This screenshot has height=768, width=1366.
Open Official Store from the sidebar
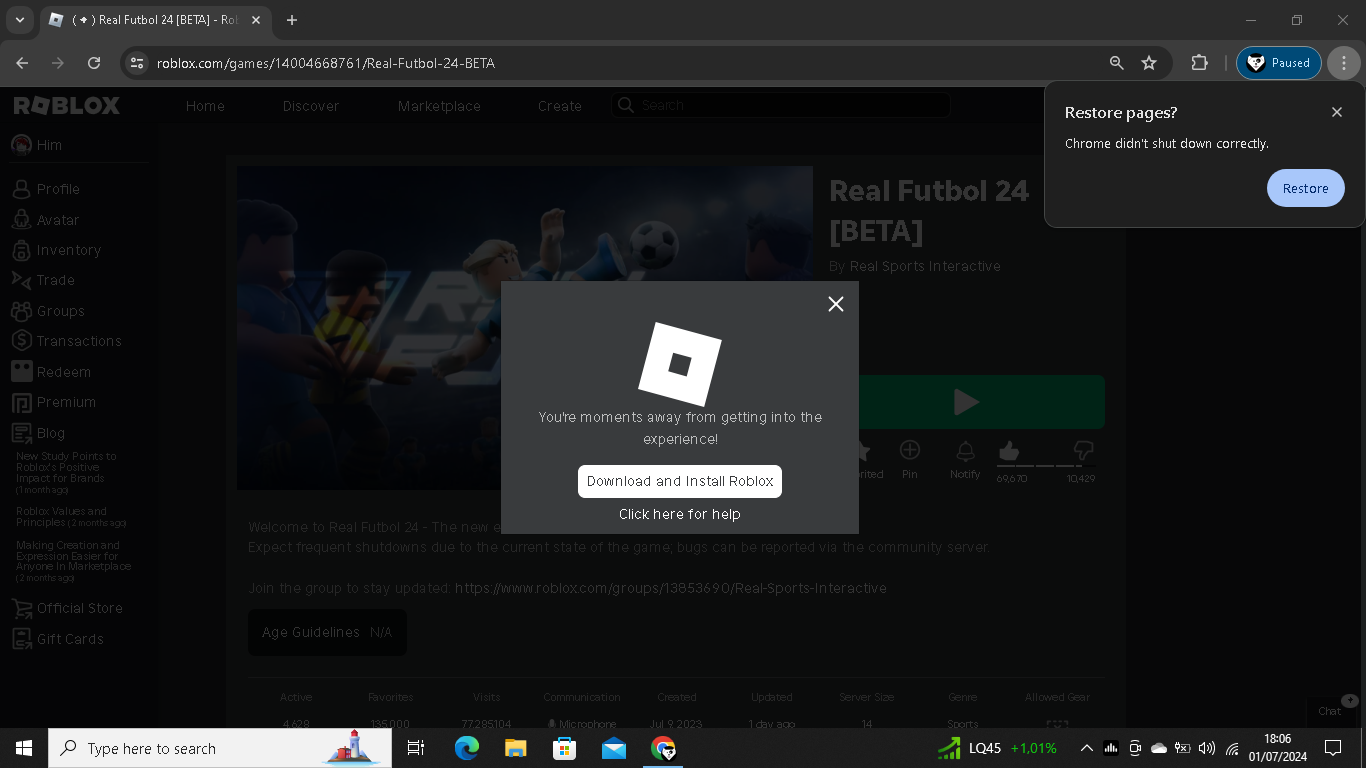tap(67, 608)
